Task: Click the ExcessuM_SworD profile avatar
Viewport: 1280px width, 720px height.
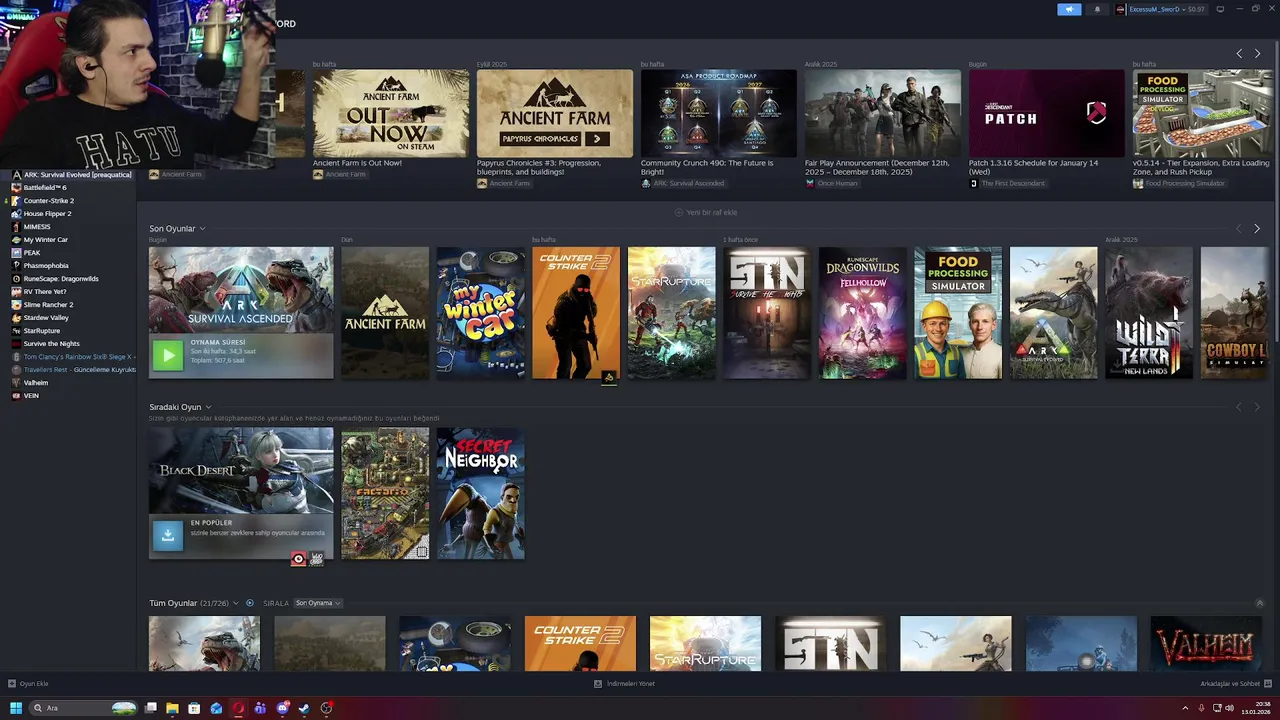Action: click(x=1121, y=9)
